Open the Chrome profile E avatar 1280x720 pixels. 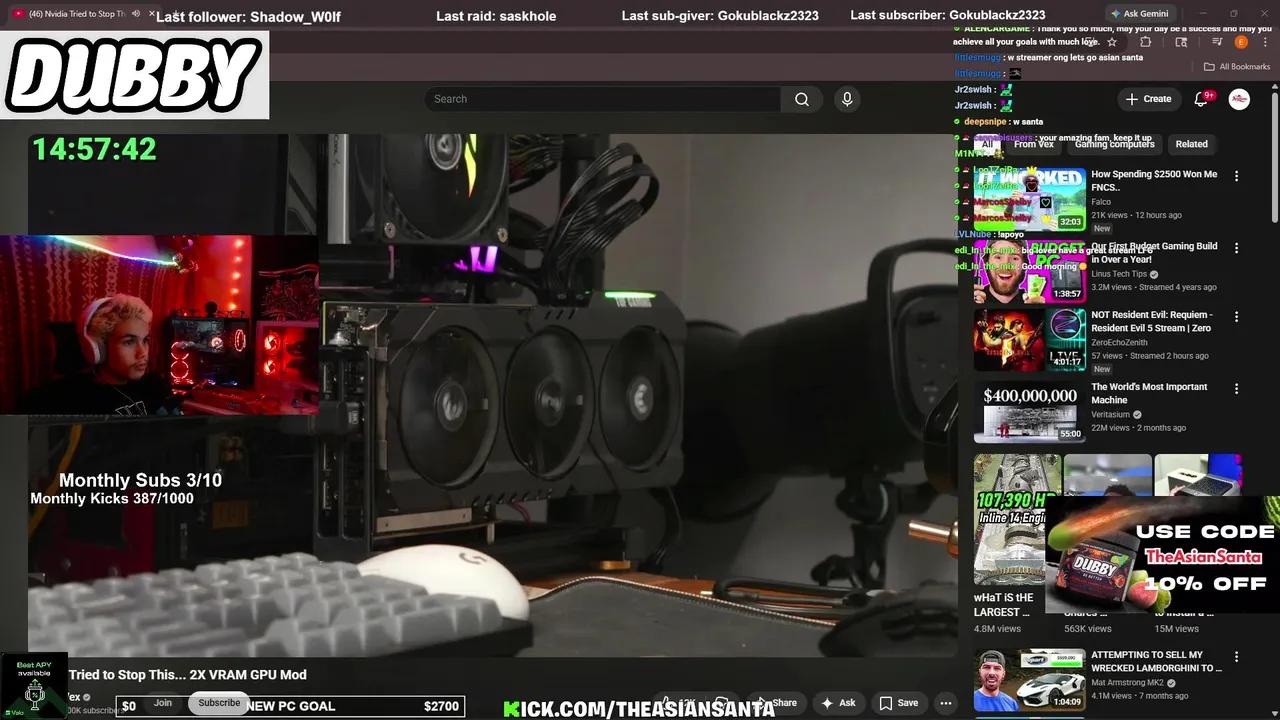pos(1241,42)
